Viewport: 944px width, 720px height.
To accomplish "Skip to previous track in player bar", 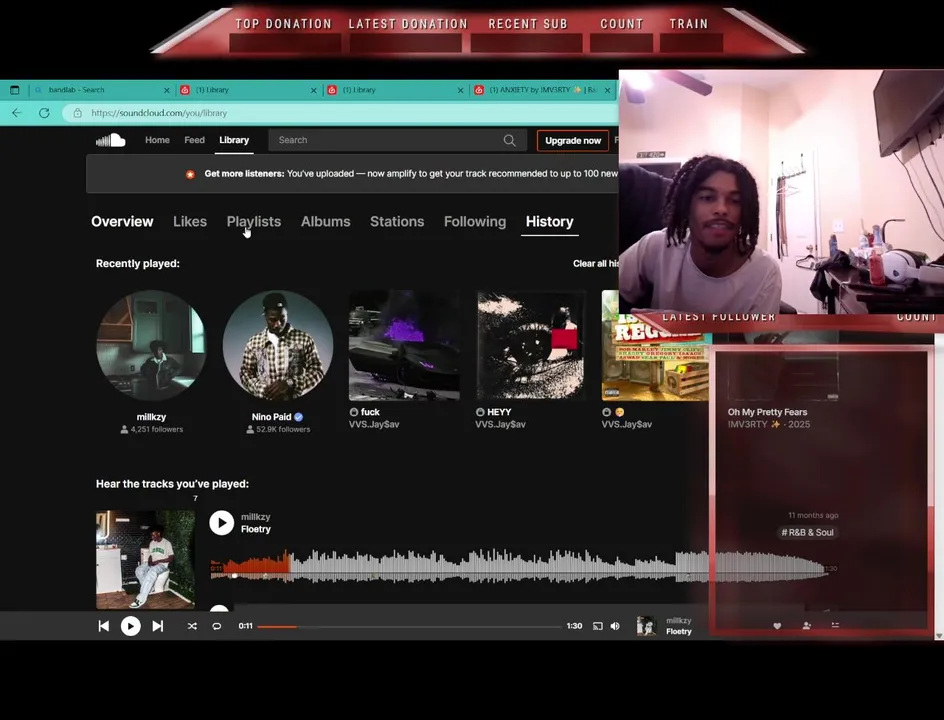I will pos(104,626).
